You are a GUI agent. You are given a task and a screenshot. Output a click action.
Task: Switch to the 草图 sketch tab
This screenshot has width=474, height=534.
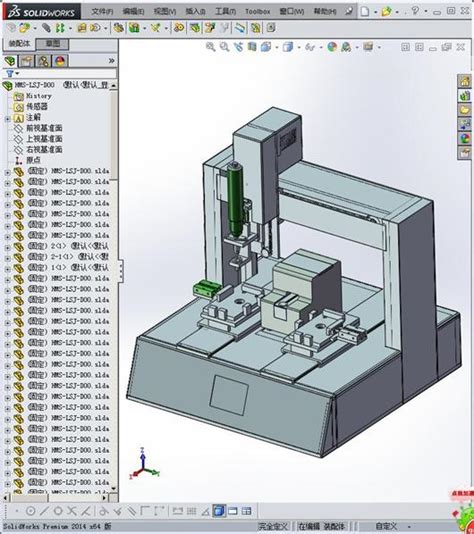[53, 44]
